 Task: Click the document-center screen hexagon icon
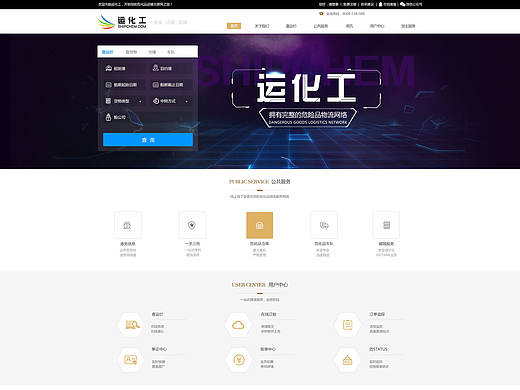tap(131, 360)
